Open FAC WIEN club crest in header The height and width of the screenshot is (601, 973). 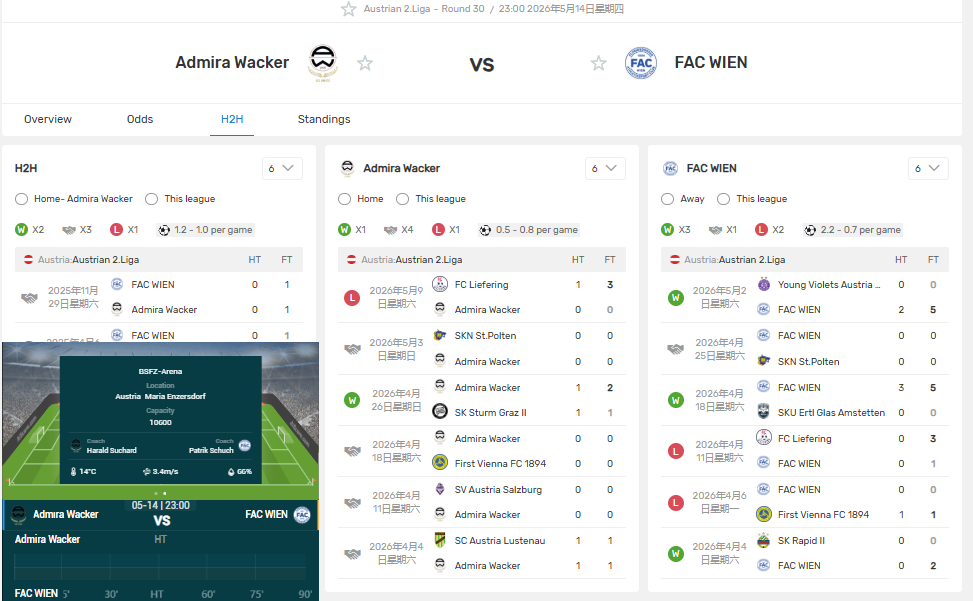(641, 63)
